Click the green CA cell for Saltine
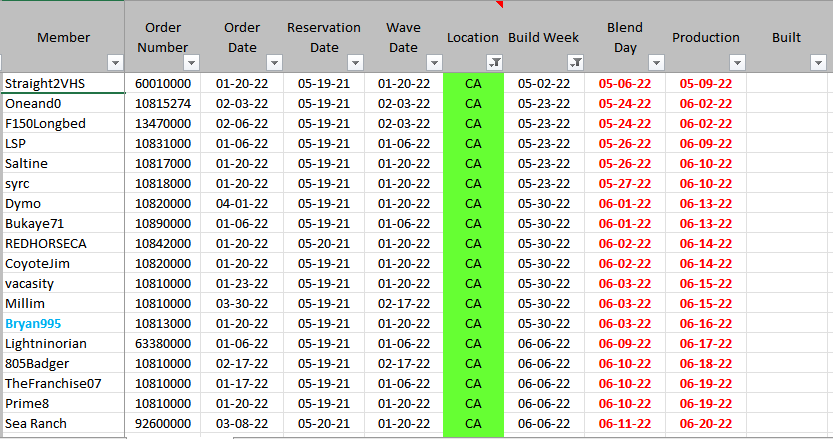This screenshot has height=439, width=833. coord(473,163)
